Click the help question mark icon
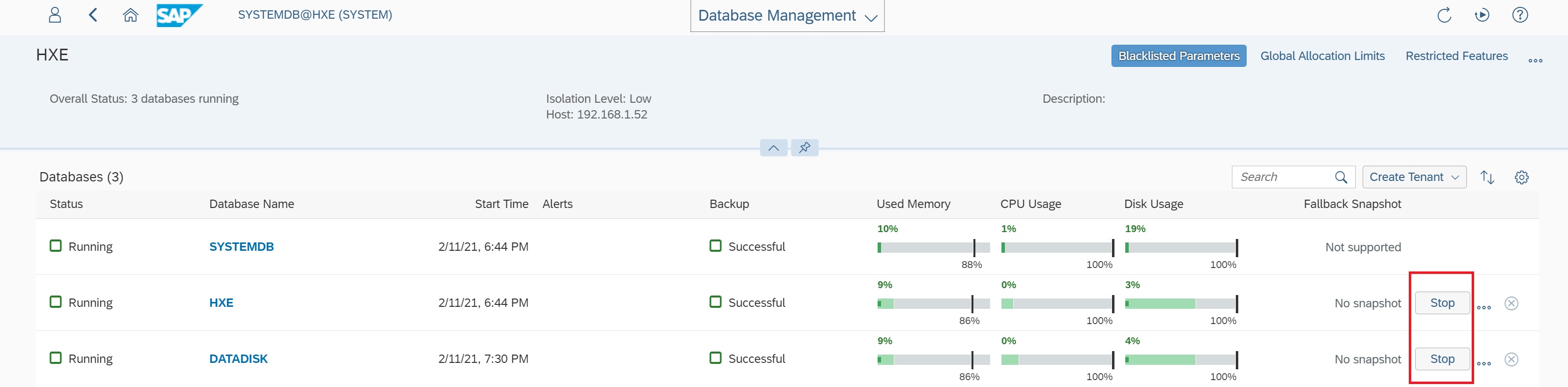This screenshot has height=387, width=1568. coord(1519,15)
